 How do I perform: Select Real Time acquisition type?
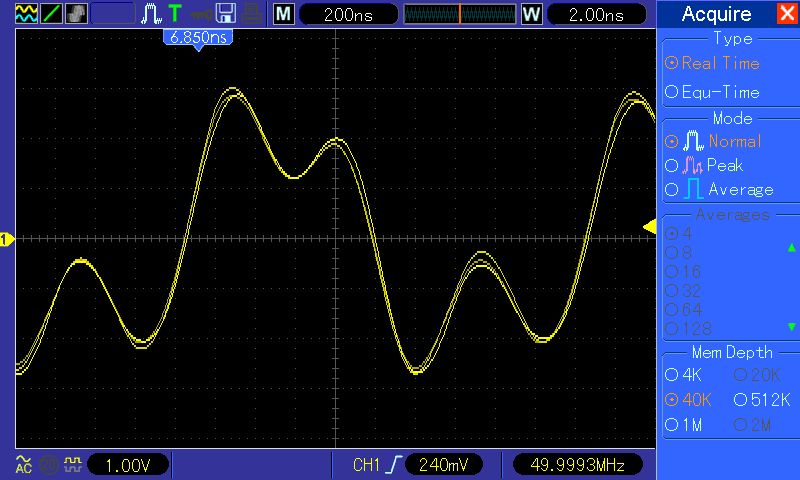[x=713, y=63]
